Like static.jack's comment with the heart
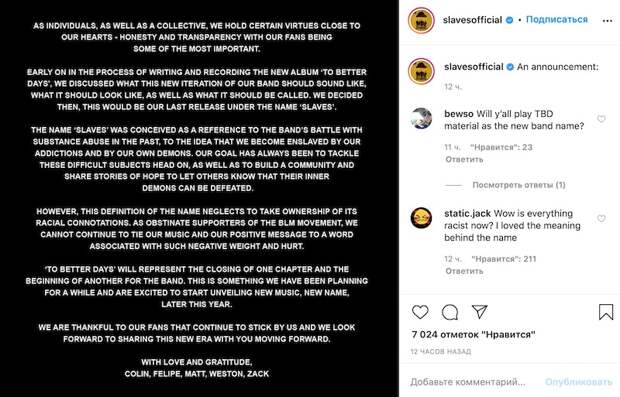The width and height of the screenshot is (620, 397). (x=601, y=218)
